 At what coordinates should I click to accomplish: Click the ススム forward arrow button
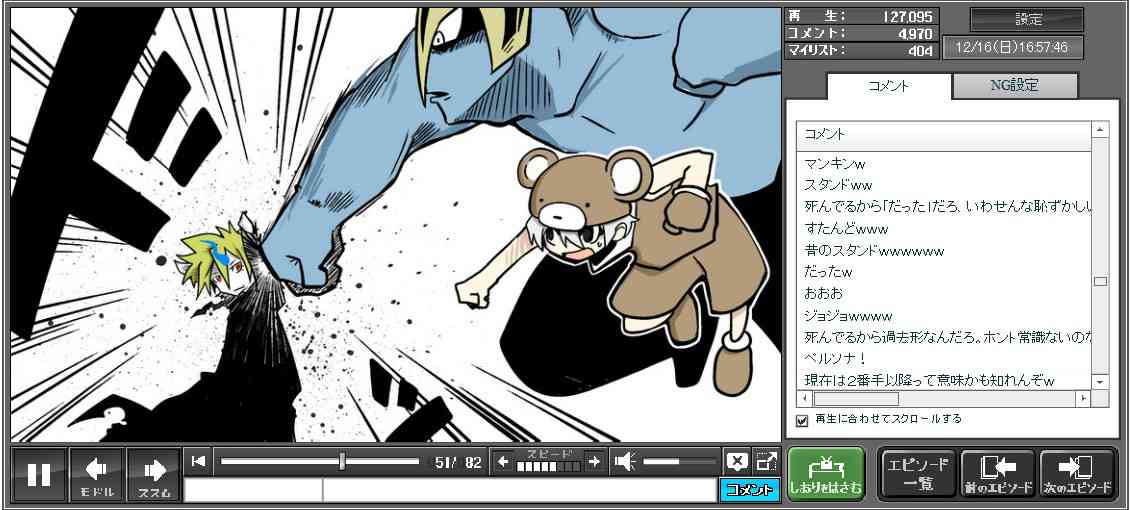coord(153,474)
